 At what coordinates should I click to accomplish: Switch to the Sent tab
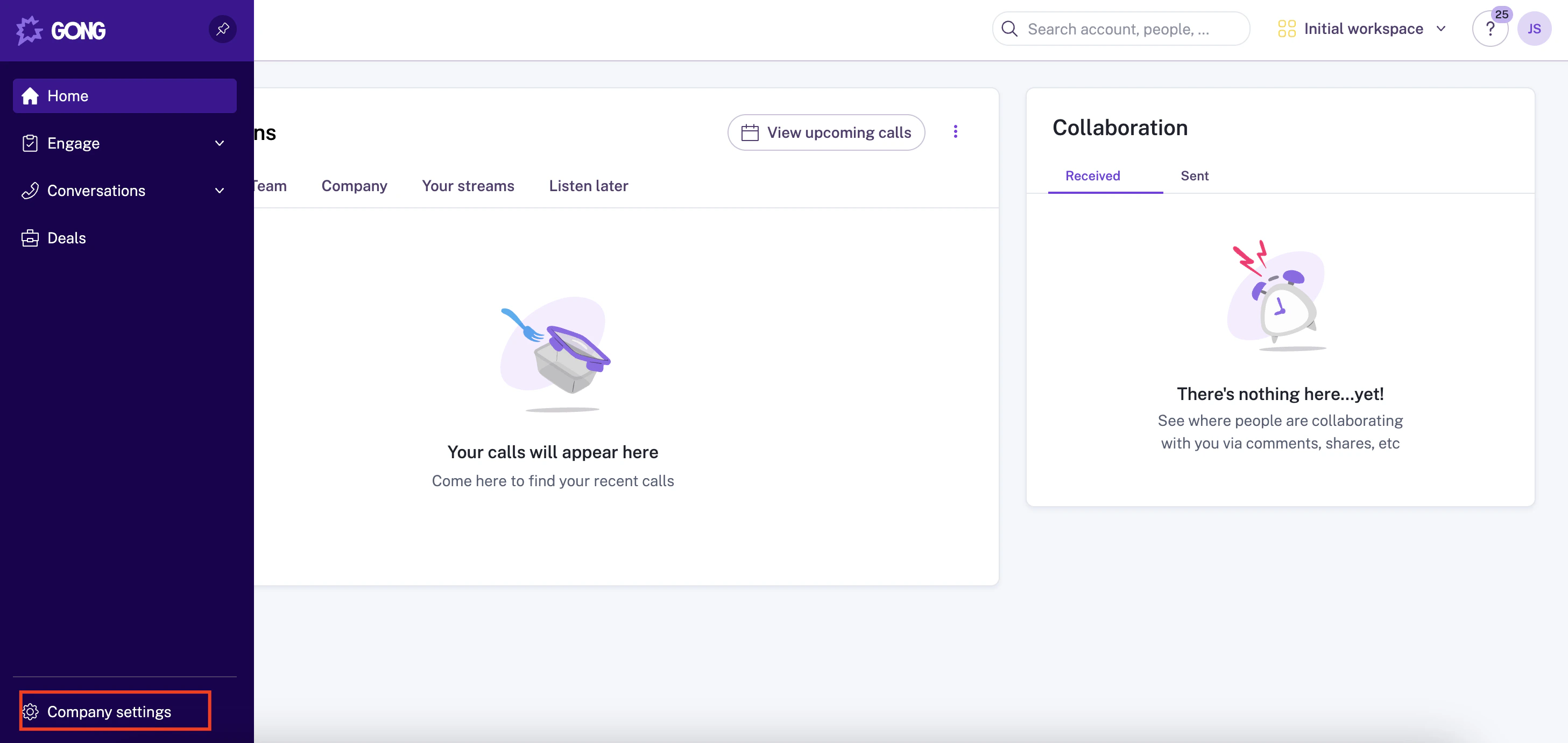point(1194,176)
